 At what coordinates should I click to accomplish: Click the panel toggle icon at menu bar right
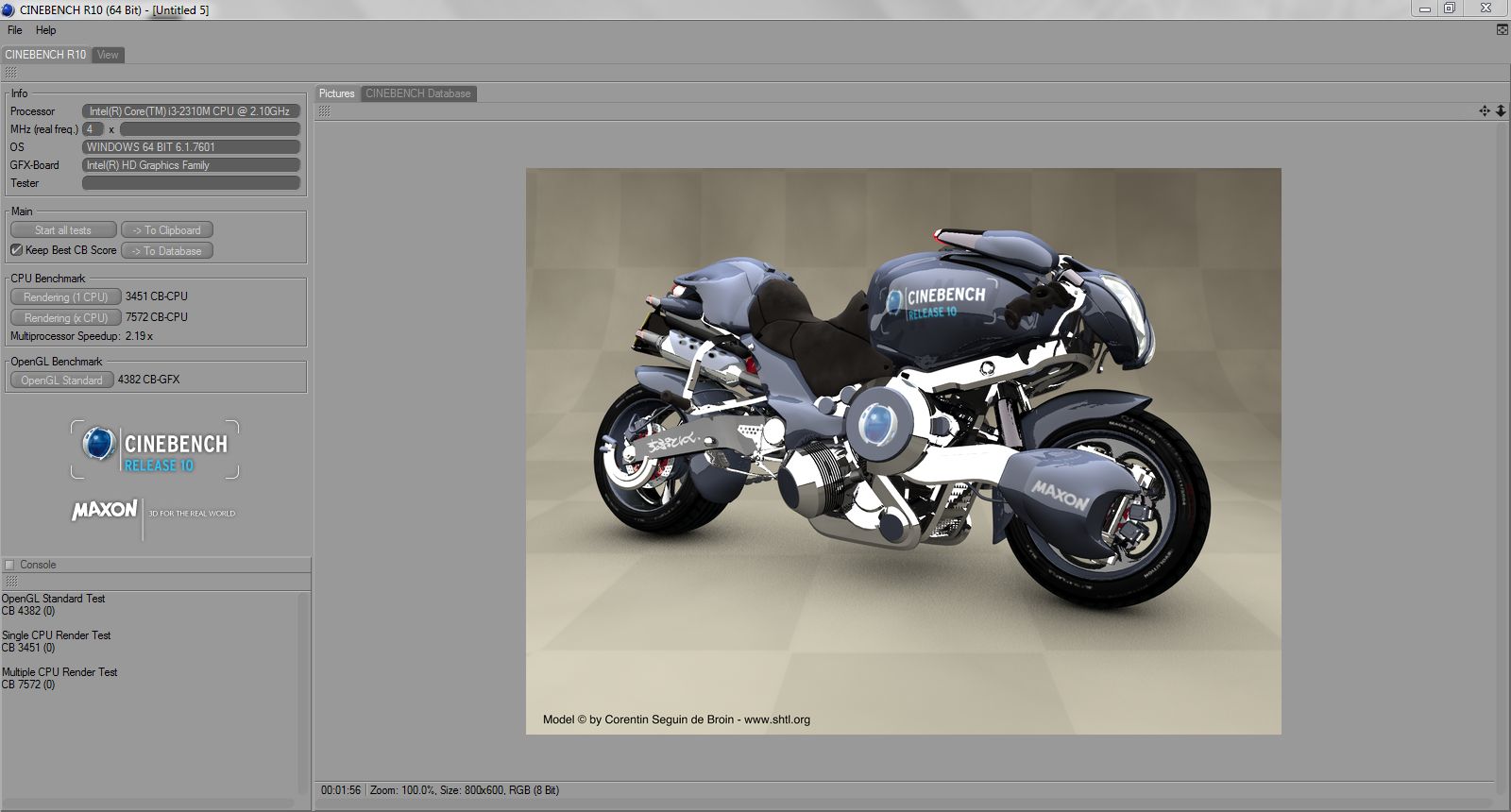[1502, 30]
